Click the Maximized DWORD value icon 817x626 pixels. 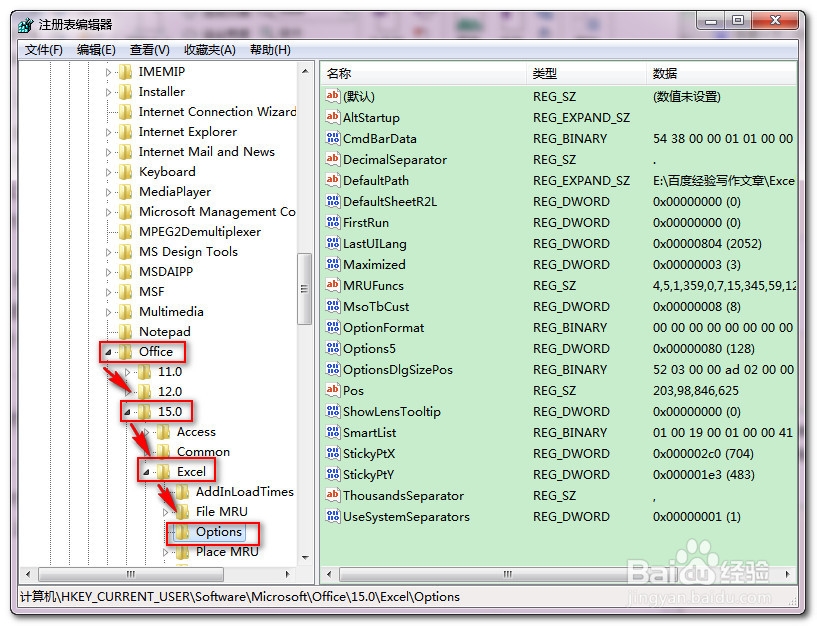click(332, 264)
